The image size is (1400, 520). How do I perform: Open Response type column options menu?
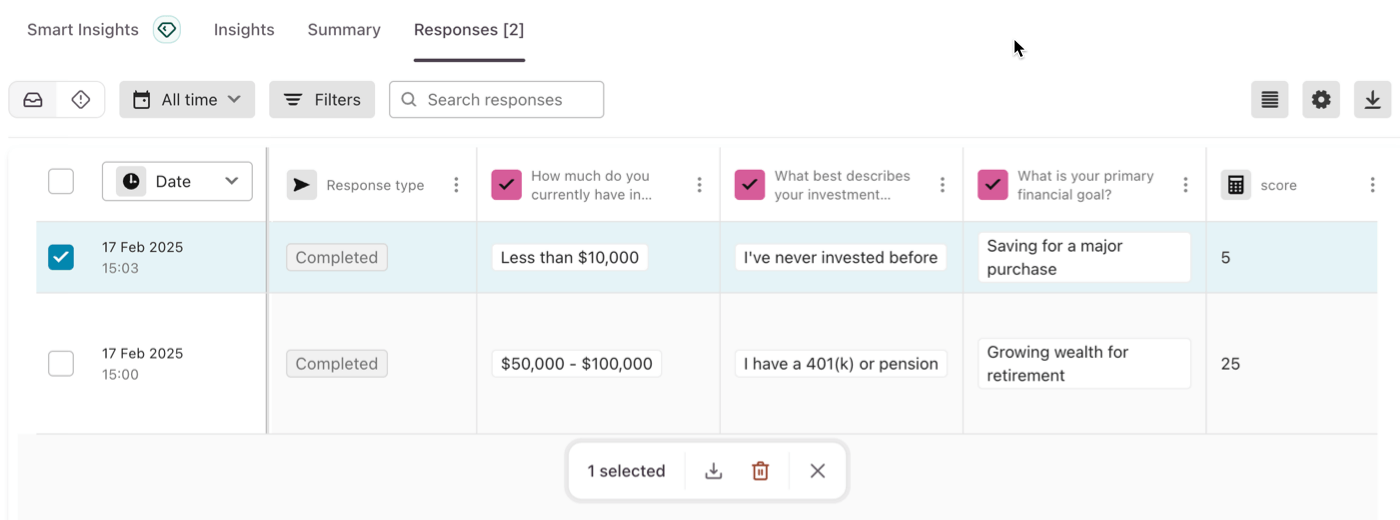tap(456, 185)
